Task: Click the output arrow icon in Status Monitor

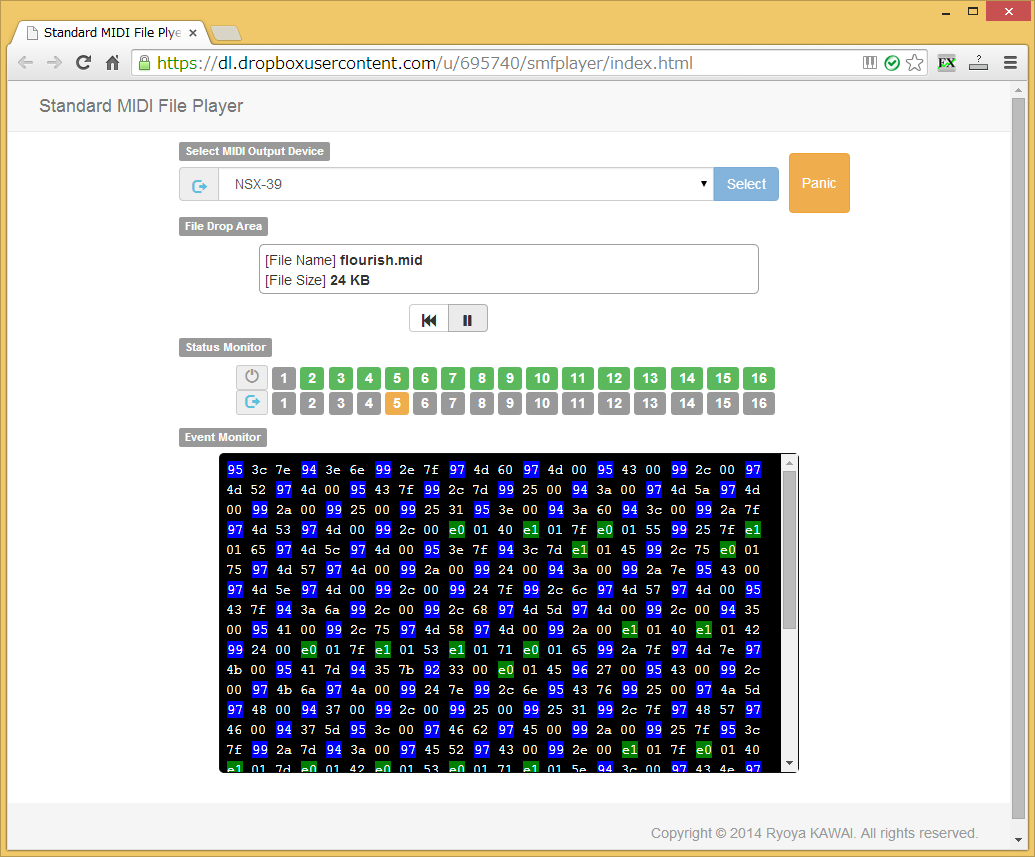Action: (x=252, y=402)
